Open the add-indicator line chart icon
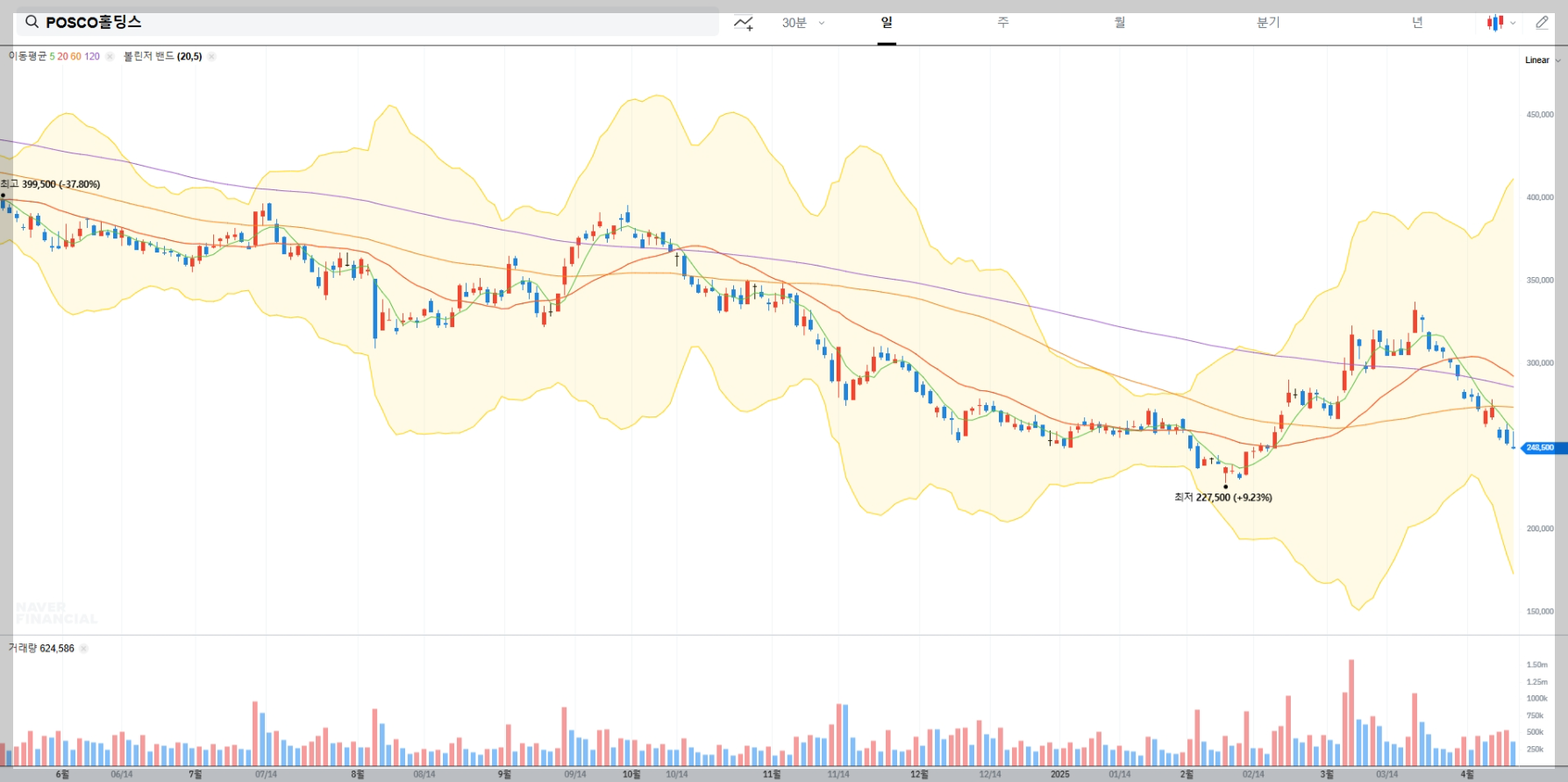This screenshot has height=782, width=1568. tap(744, 23)
